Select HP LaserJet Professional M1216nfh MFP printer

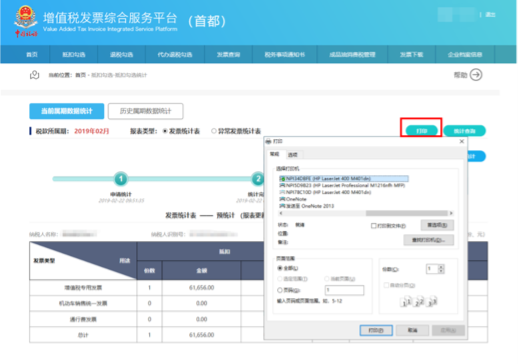[342, 185]
